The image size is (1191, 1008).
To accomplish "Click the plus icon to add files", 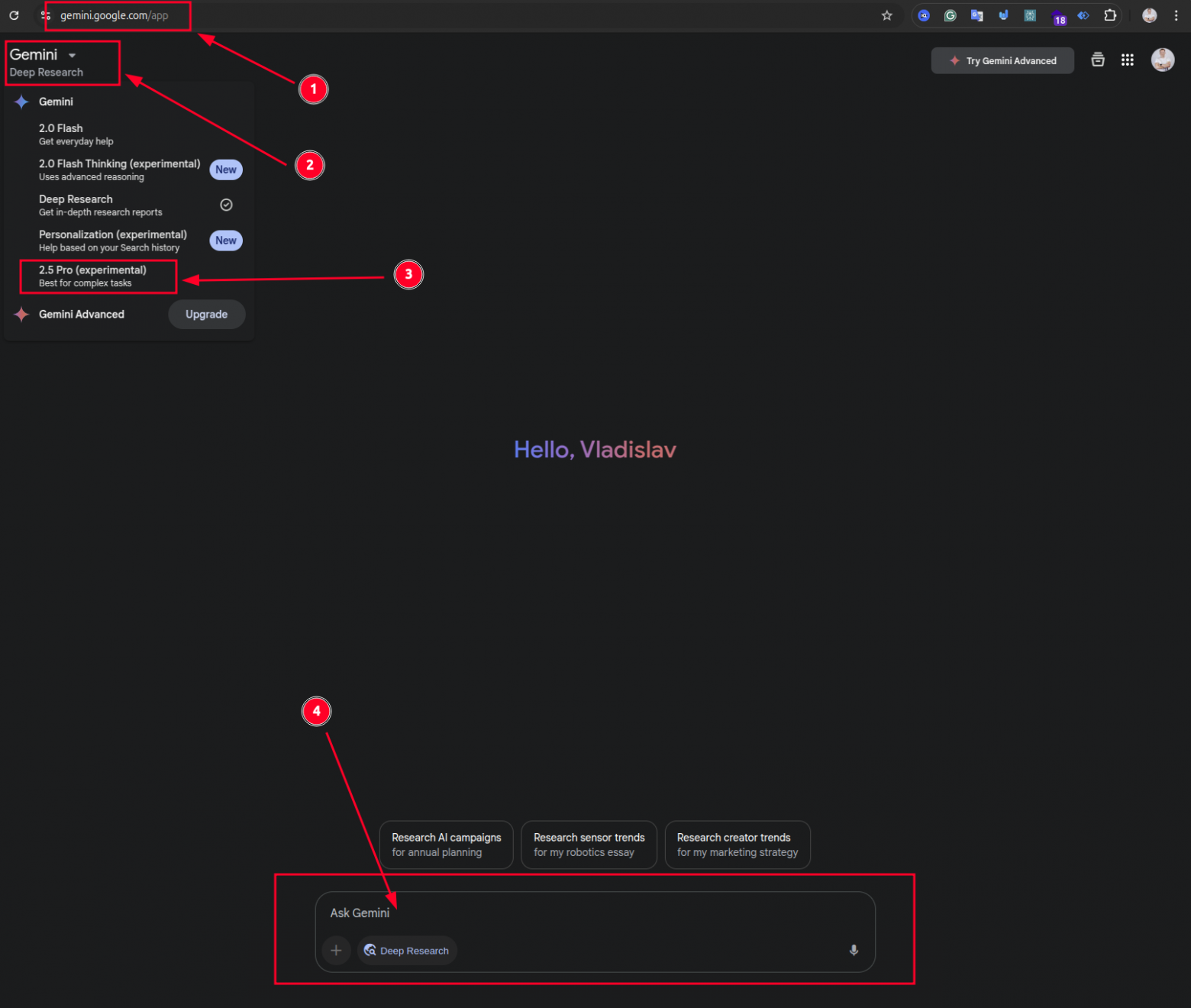I will point(336,950).
